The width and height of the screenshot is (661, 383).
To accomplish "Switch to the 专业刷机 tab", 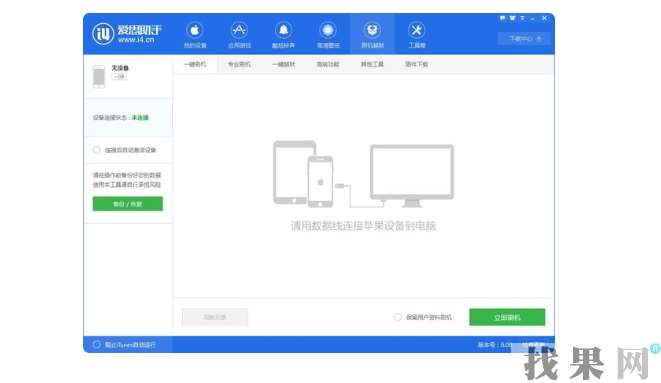I will (239, 64).
